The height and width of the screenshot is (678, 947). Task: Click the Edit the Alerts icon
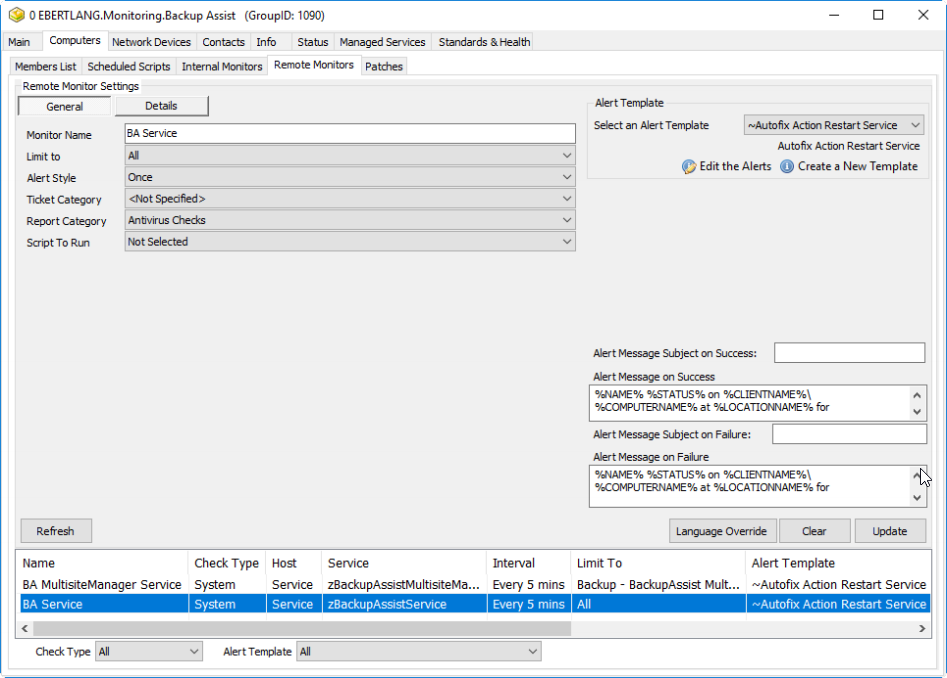[x=689, y=167]
